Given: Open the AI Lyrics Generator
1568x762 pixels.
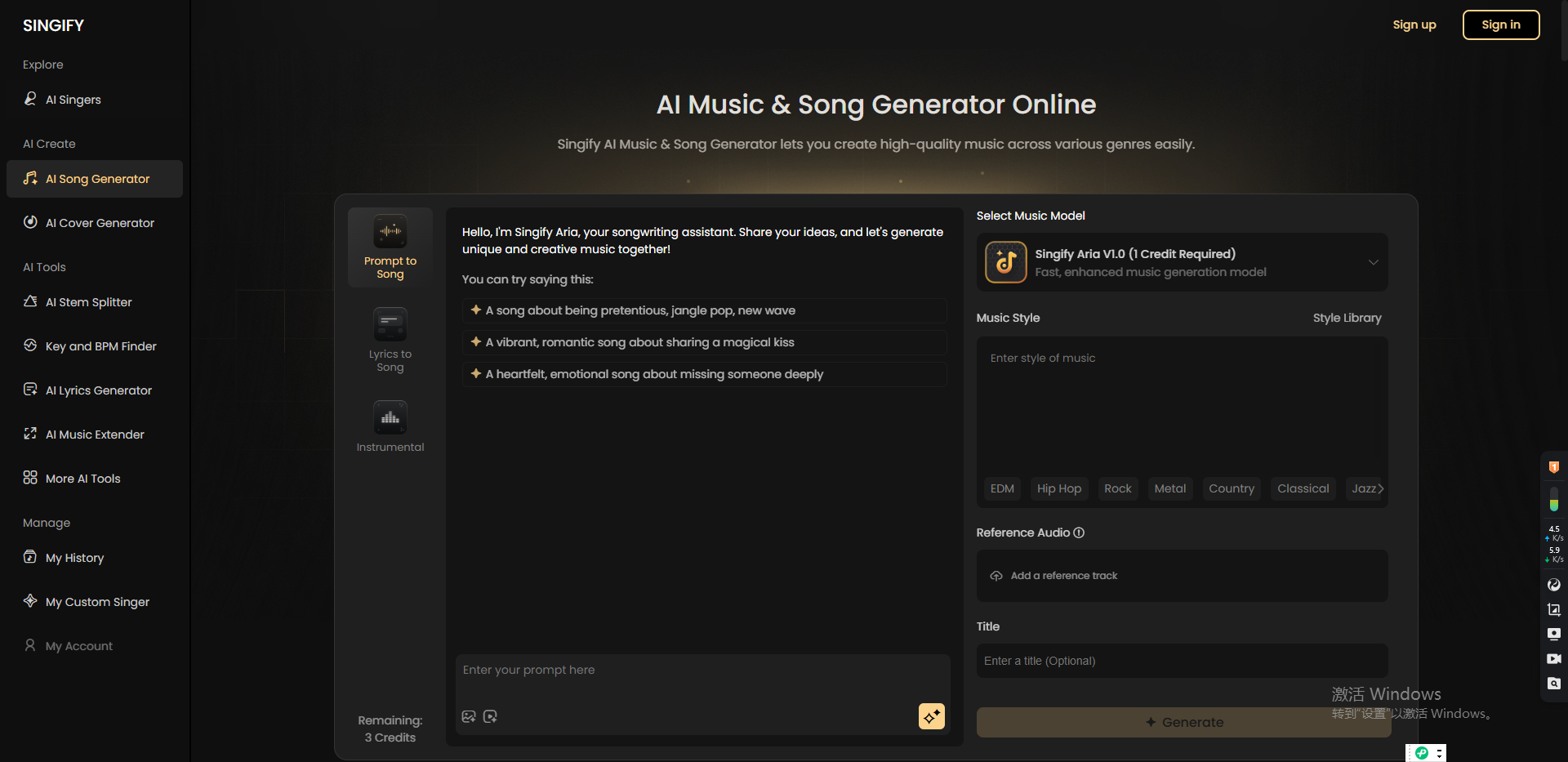Looking at the screenshot, I should pos(98,390).
